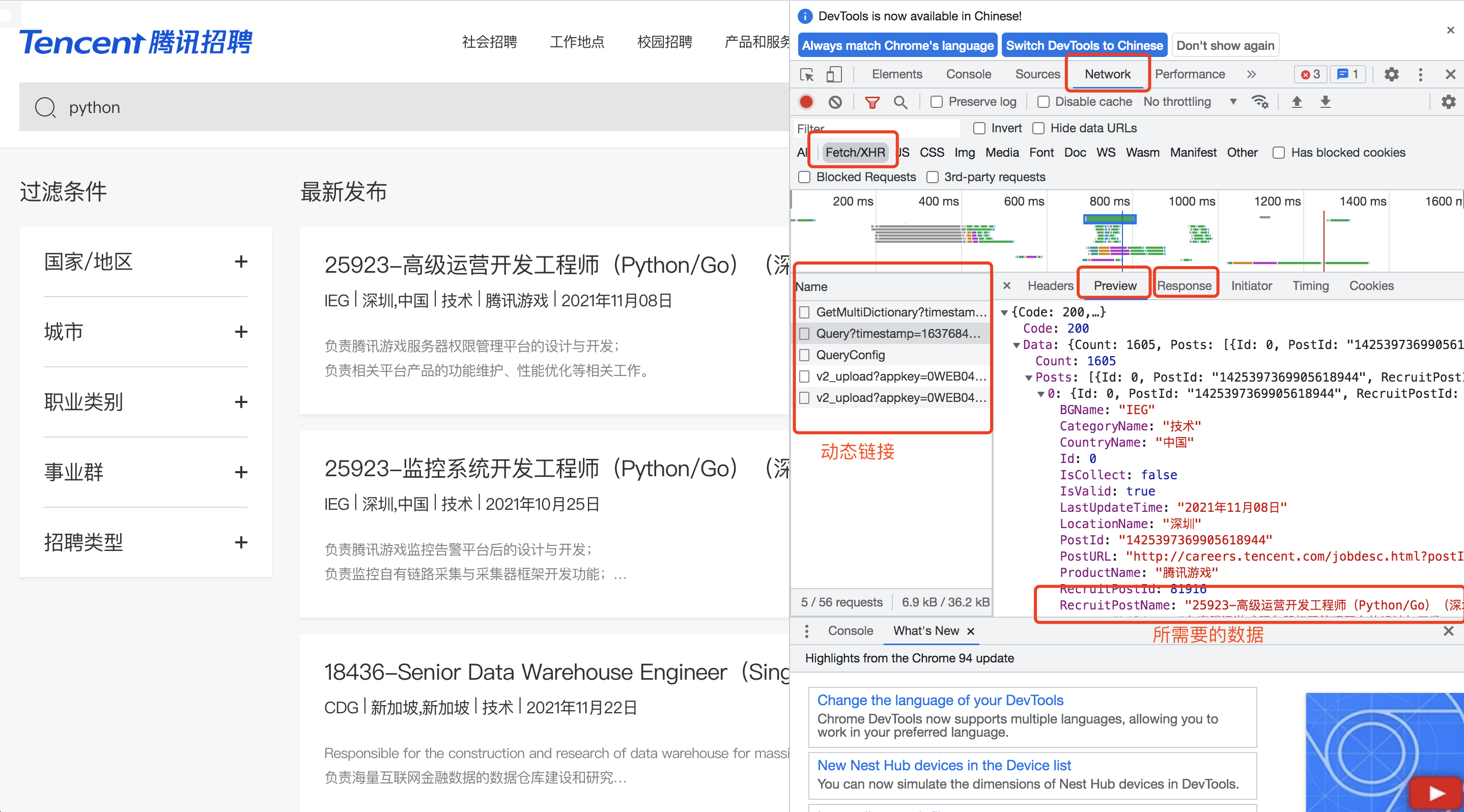Click the import HAR upload arrow icon
The height and width of the screenshot is (812, 1464).
pos(1297,102)
